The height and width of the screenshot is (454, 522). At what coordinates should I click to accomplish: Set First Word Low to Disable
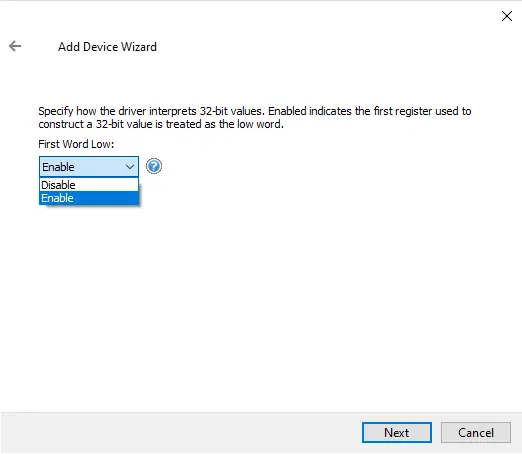coord(89,185)
